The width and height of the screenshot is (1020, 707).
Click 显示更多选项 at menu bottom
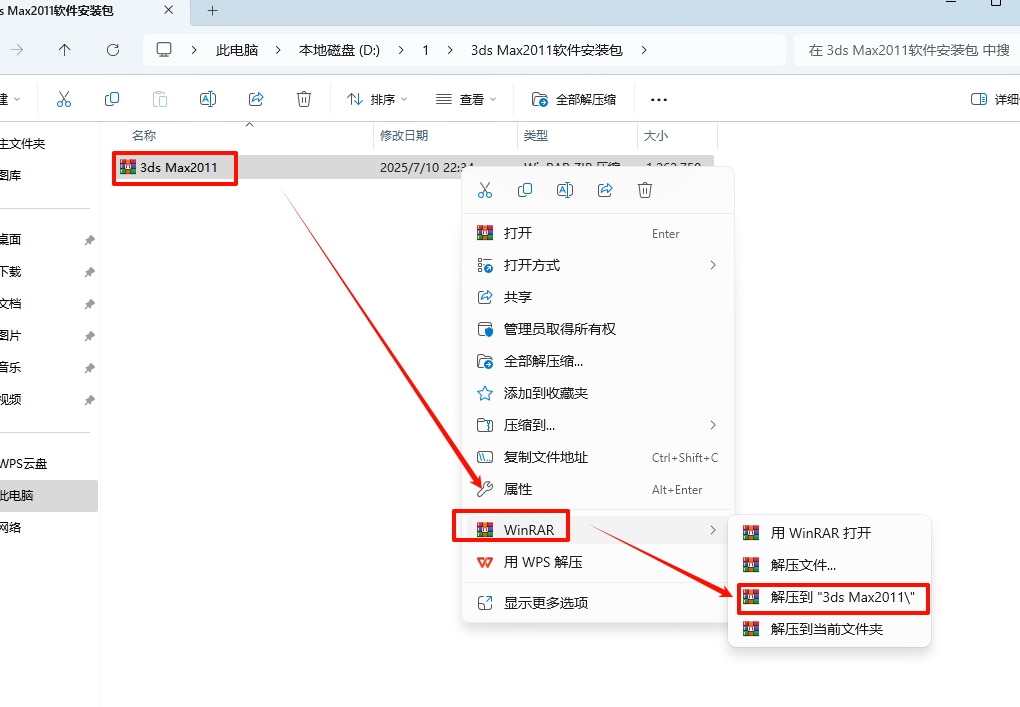(x=545, y=603)
